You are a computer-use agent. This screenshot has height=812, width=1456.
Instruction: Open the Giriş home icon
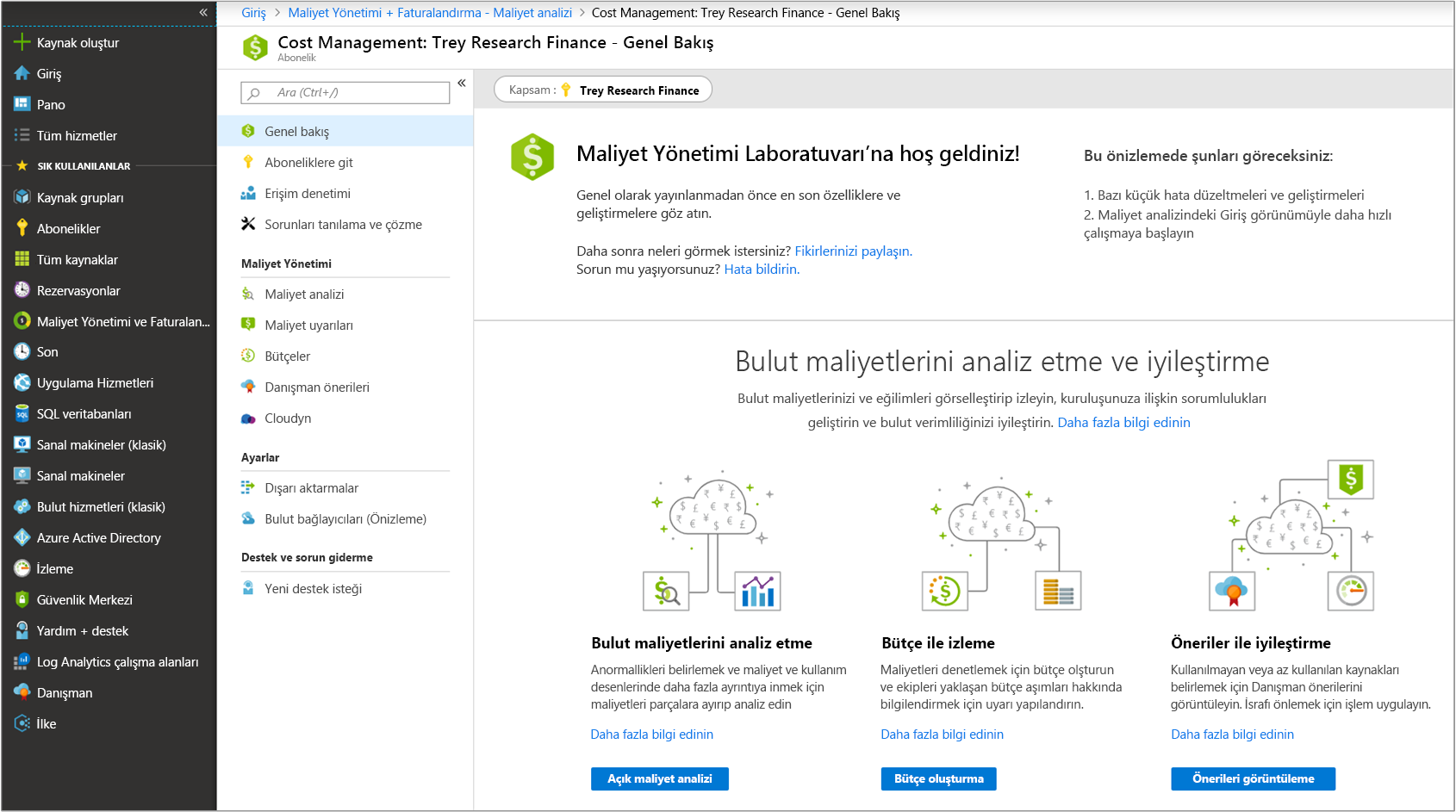click(x=22, y=73)
